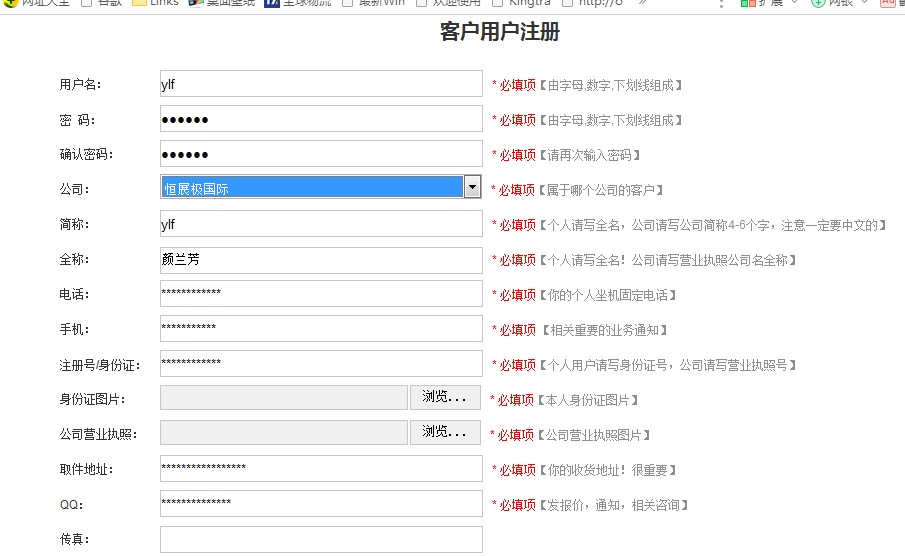The width and height of the screenshot is (905, 556).
Task: Select the 简称 text field
Action: [321, 224]
